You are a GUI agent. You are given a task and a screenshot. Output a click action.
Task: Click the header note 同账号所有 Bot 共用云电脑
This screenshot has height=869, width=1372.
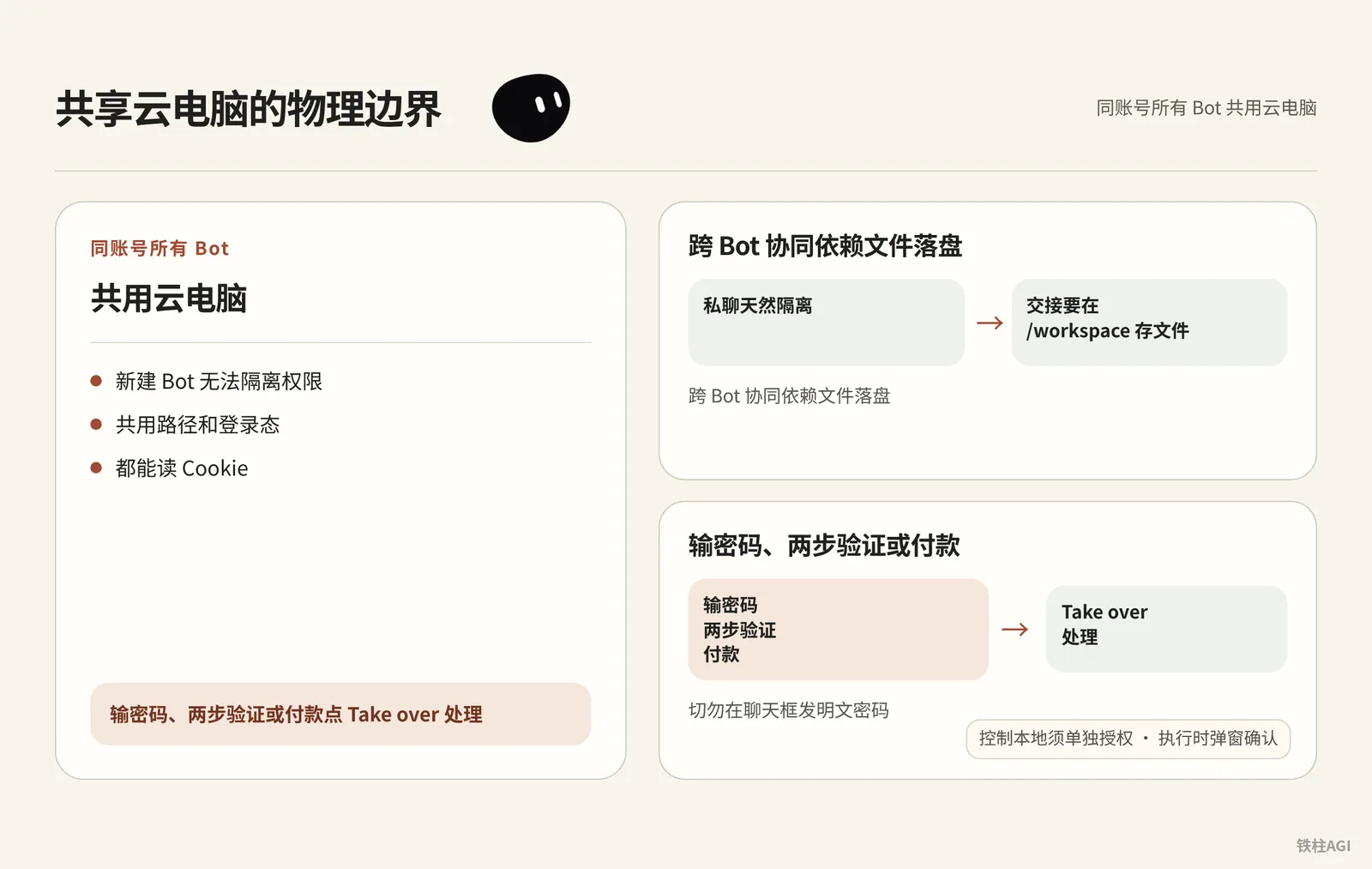tap(1206, 108)
